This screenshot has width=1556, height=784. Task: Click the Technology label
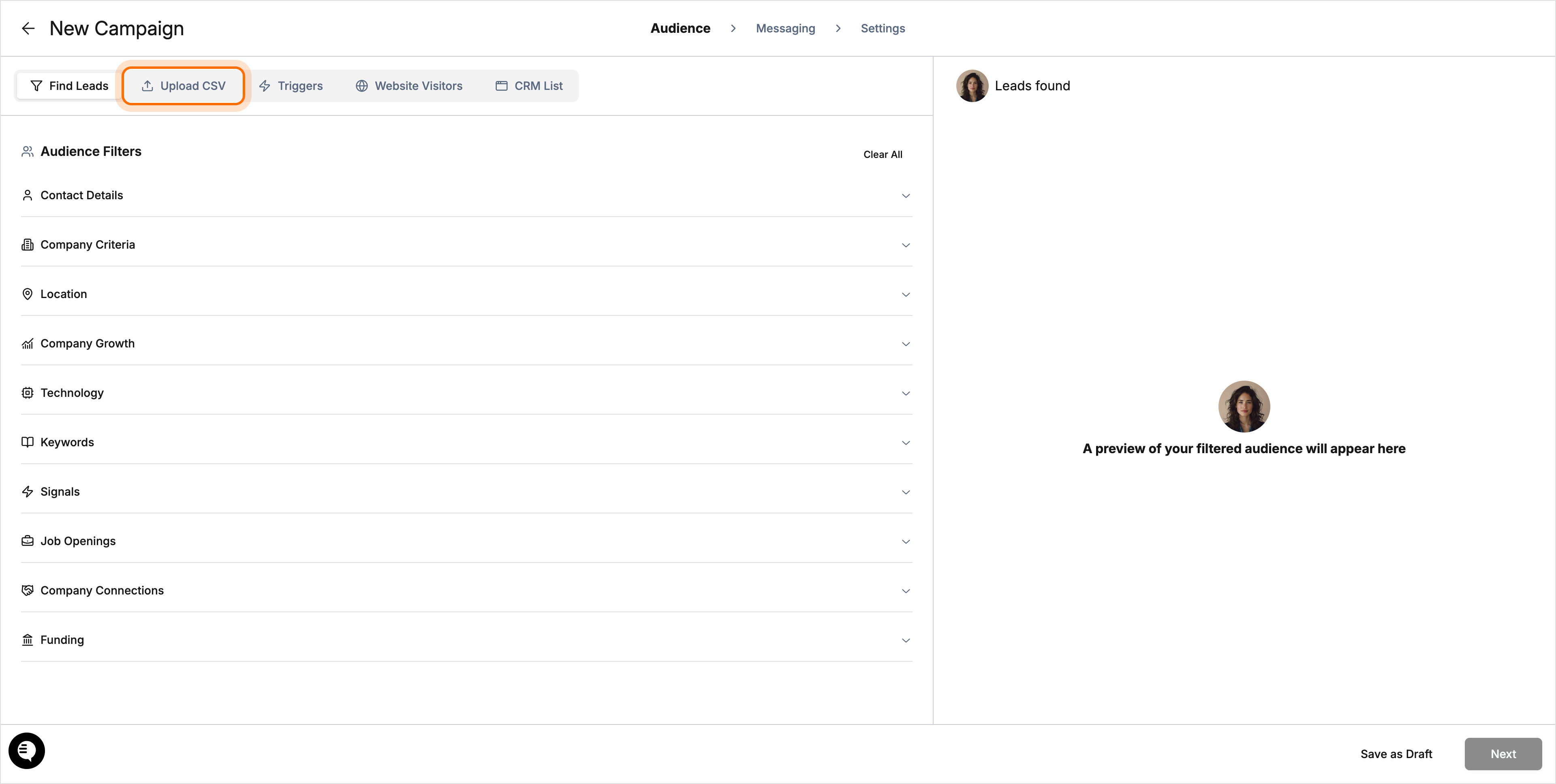coord(72,393)
